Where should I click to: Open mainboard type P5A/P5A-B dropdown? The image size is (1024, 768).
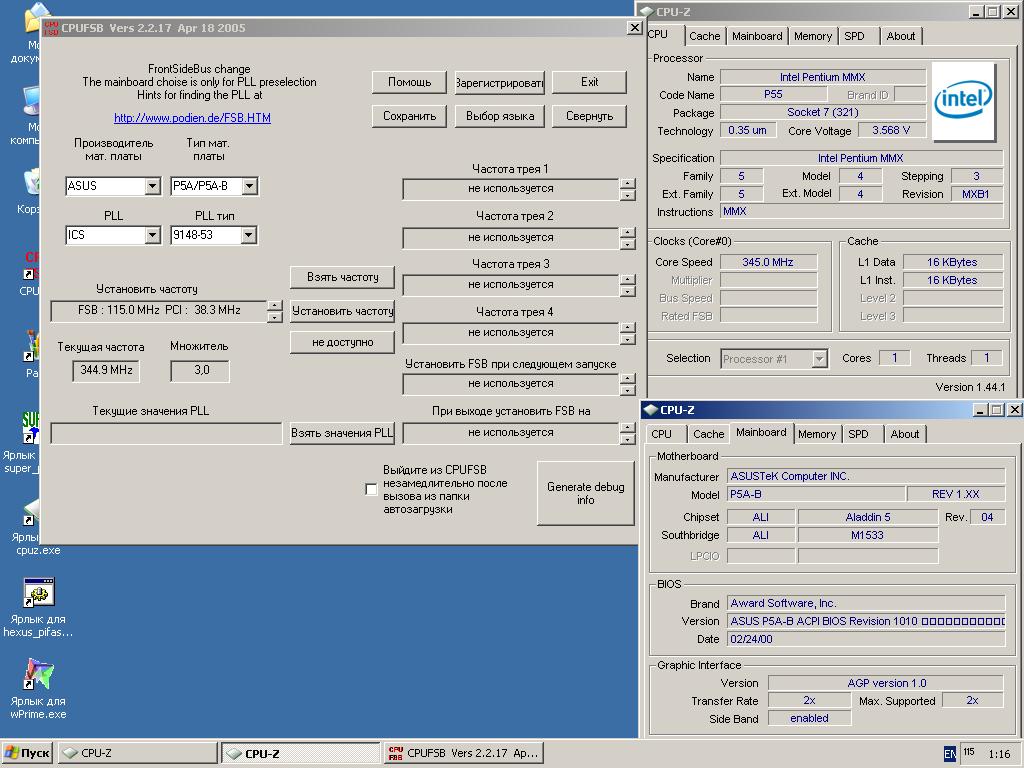[x=249, y=186]
